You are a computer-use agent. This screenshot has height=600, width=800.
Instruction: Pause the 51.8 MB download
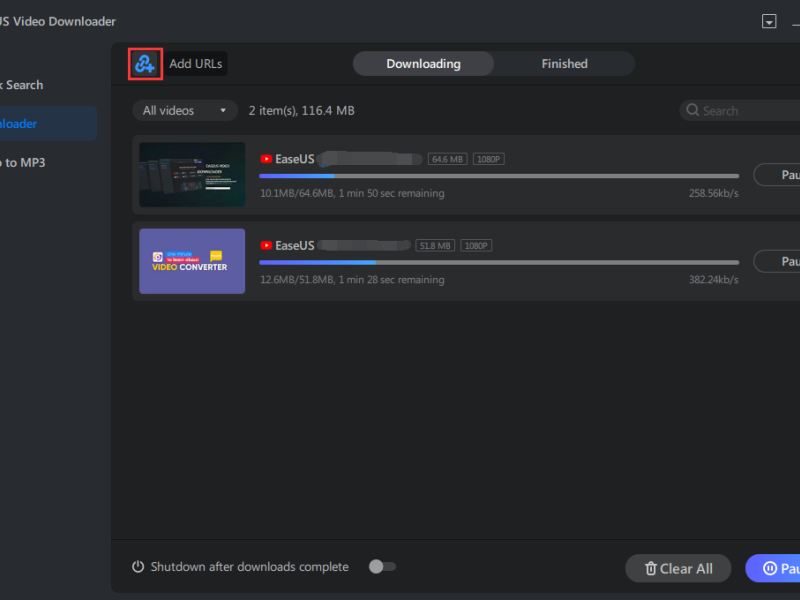click(x=777, y=261)
